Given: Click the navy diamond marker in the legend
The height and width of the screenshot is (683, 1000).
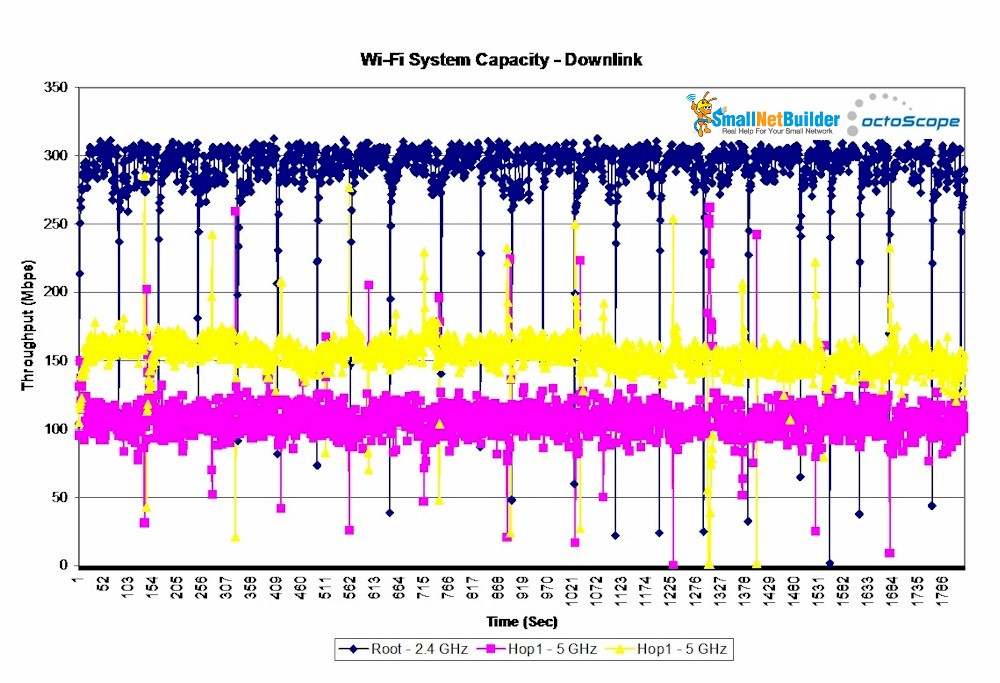Looking at the screenshot, I should 353,649.
